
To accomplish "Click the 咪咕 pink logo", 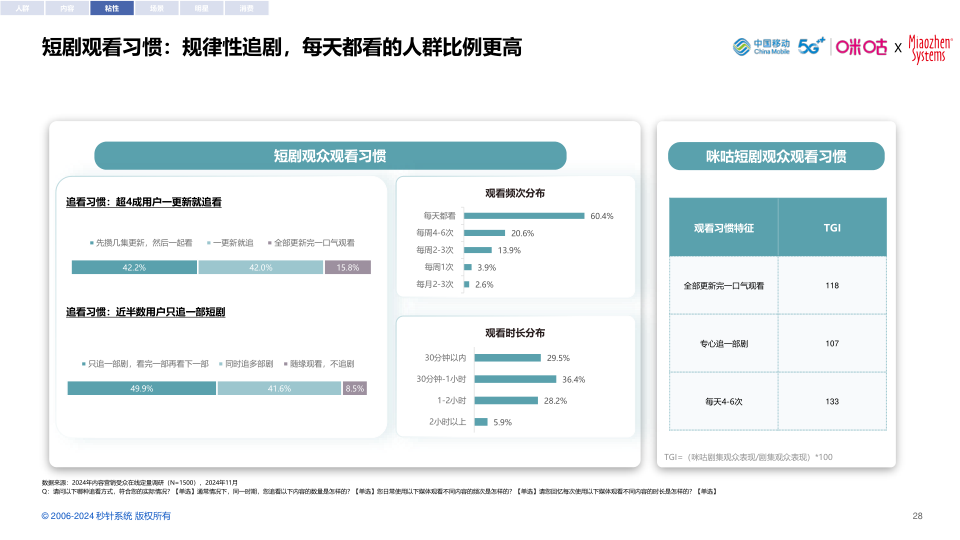I will pyautogui.click(x=861, y=47).
